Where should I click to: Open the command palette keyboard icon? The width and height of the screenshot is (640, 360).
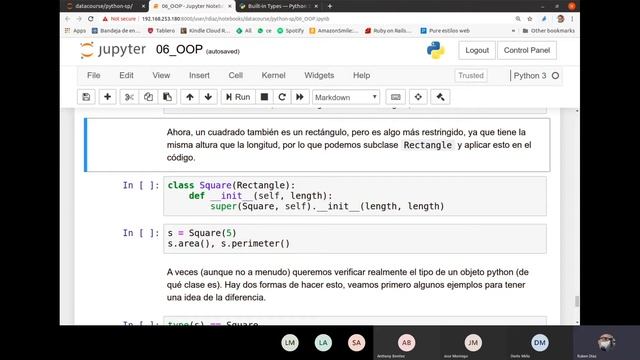tap(396, 97)
